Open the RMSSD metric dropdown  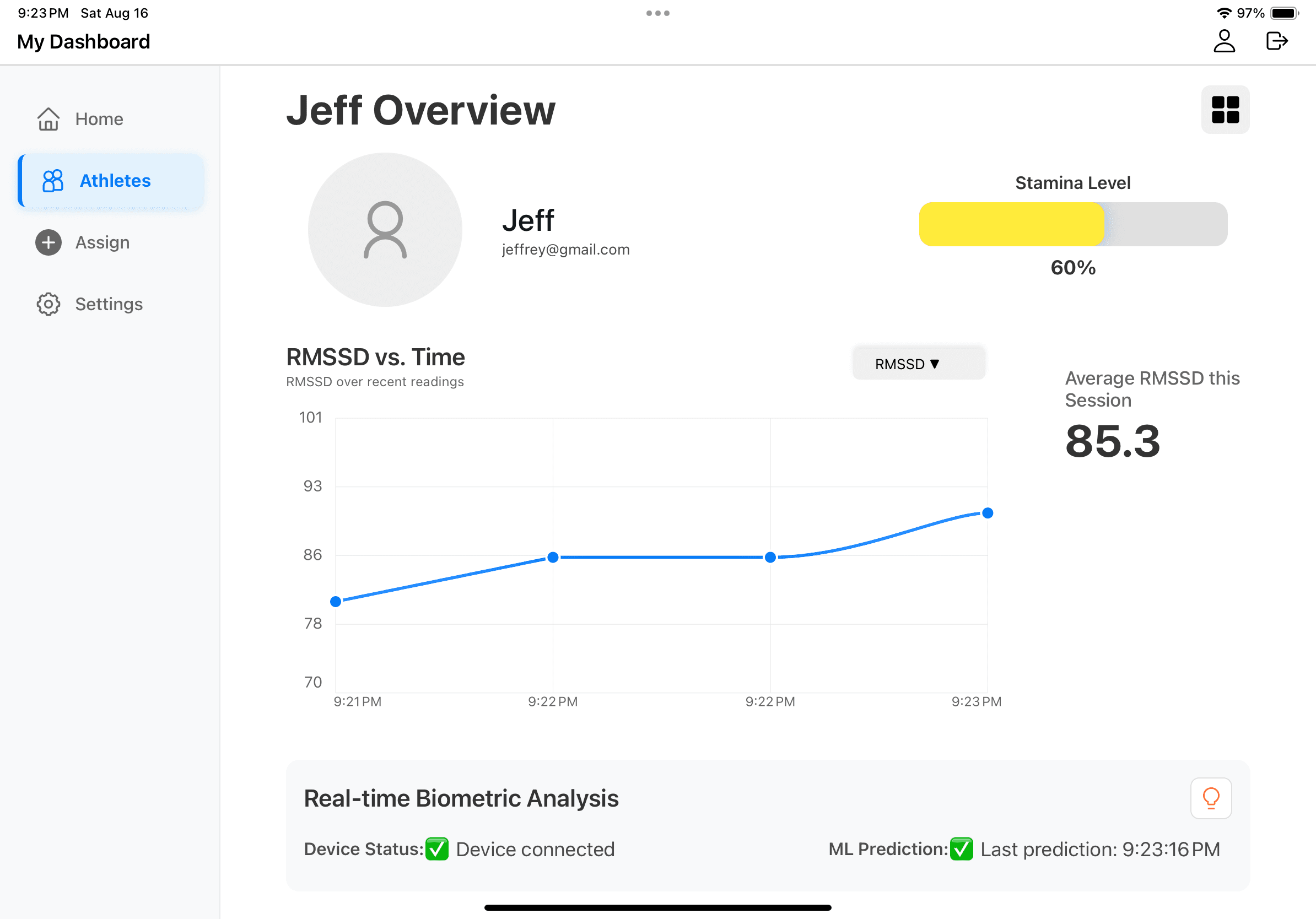coord(918,363)
